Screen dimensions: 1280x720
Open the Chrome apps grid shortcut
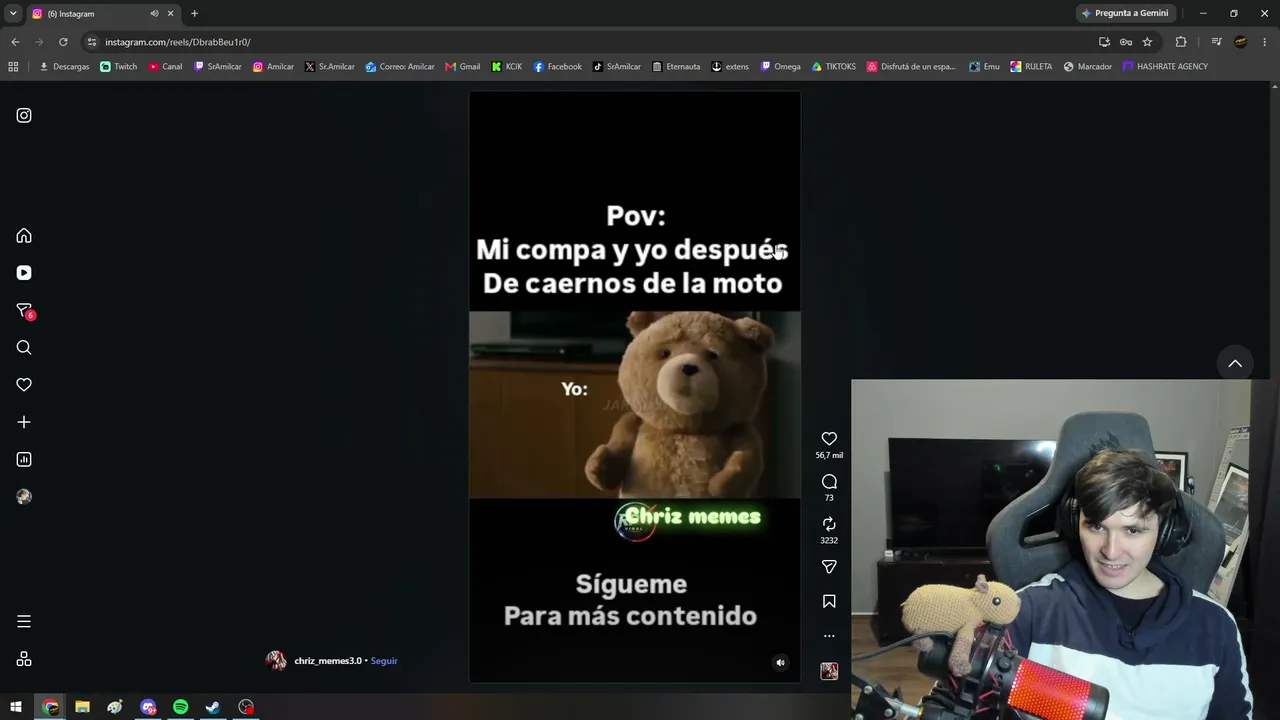click(13, 67)
